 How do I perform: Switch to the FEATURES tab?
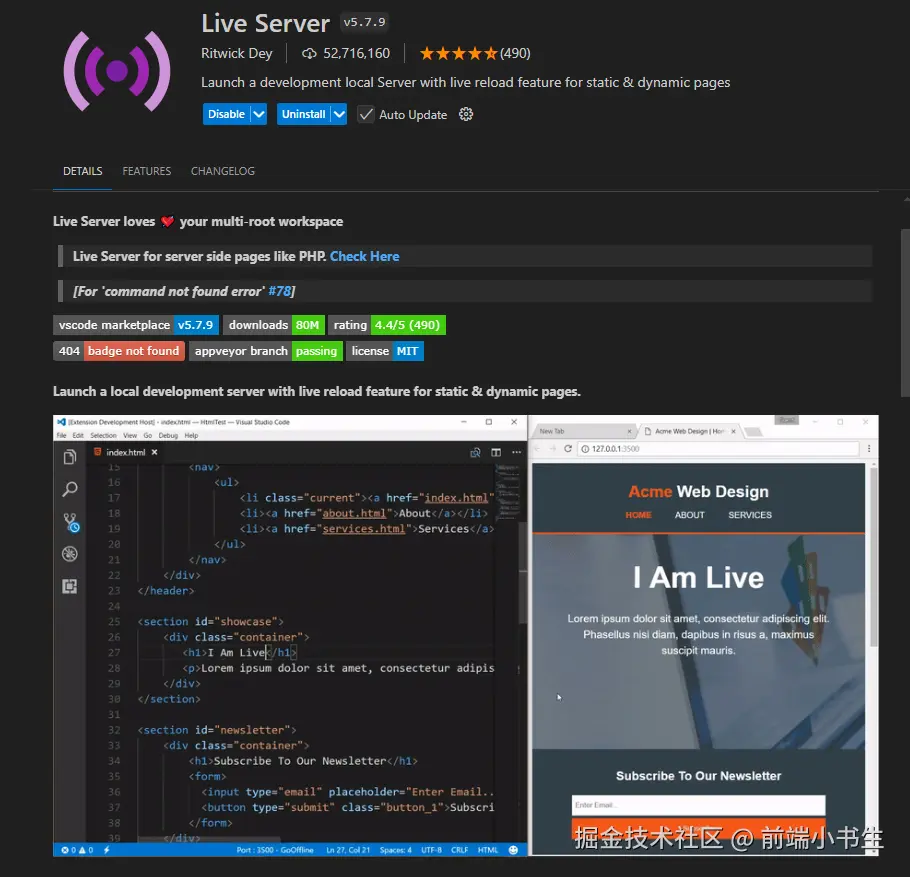point(147,171)
